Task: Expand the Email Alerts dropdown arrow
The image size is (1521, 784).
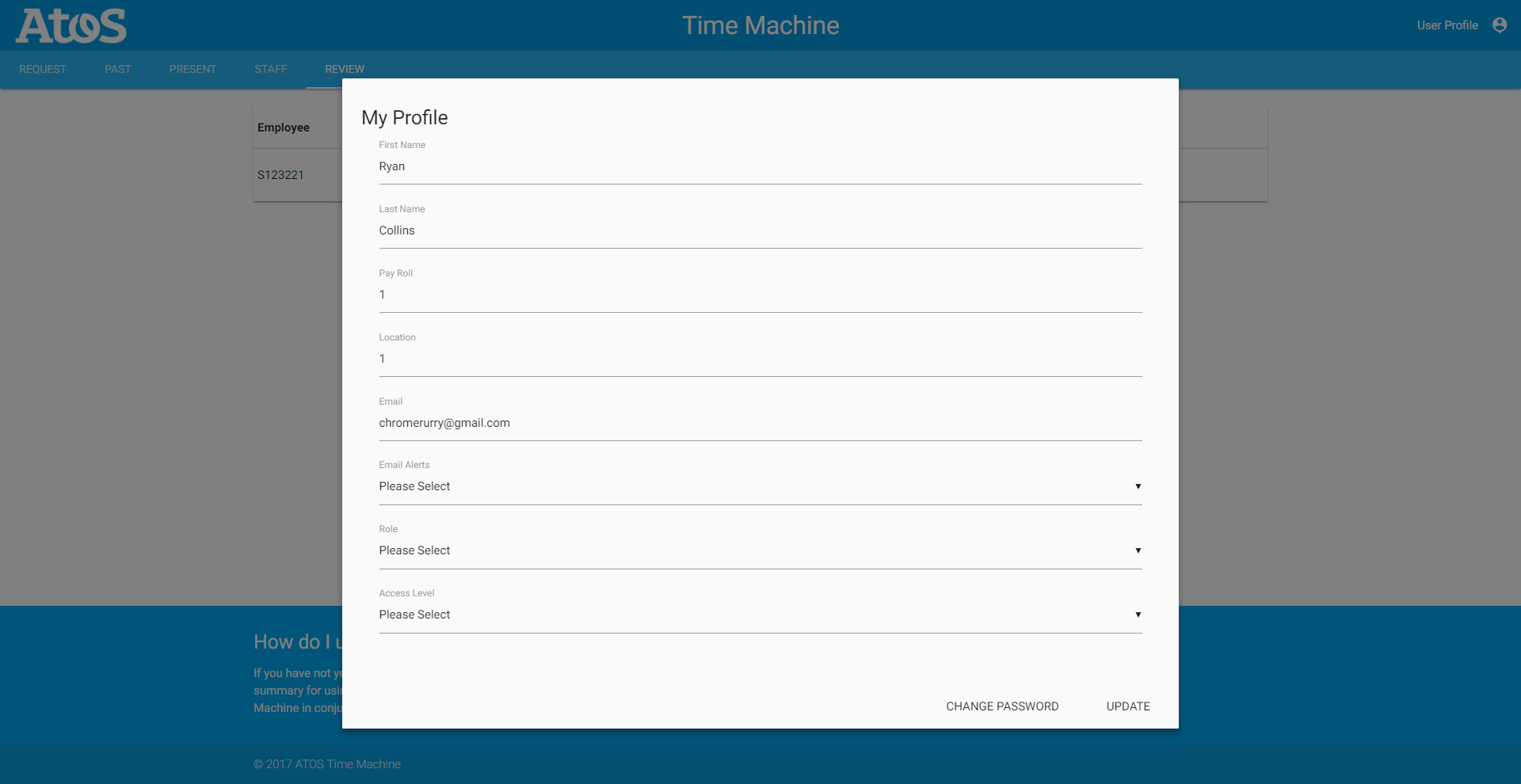Action: pyautogui.click(x=1138, y=486)
